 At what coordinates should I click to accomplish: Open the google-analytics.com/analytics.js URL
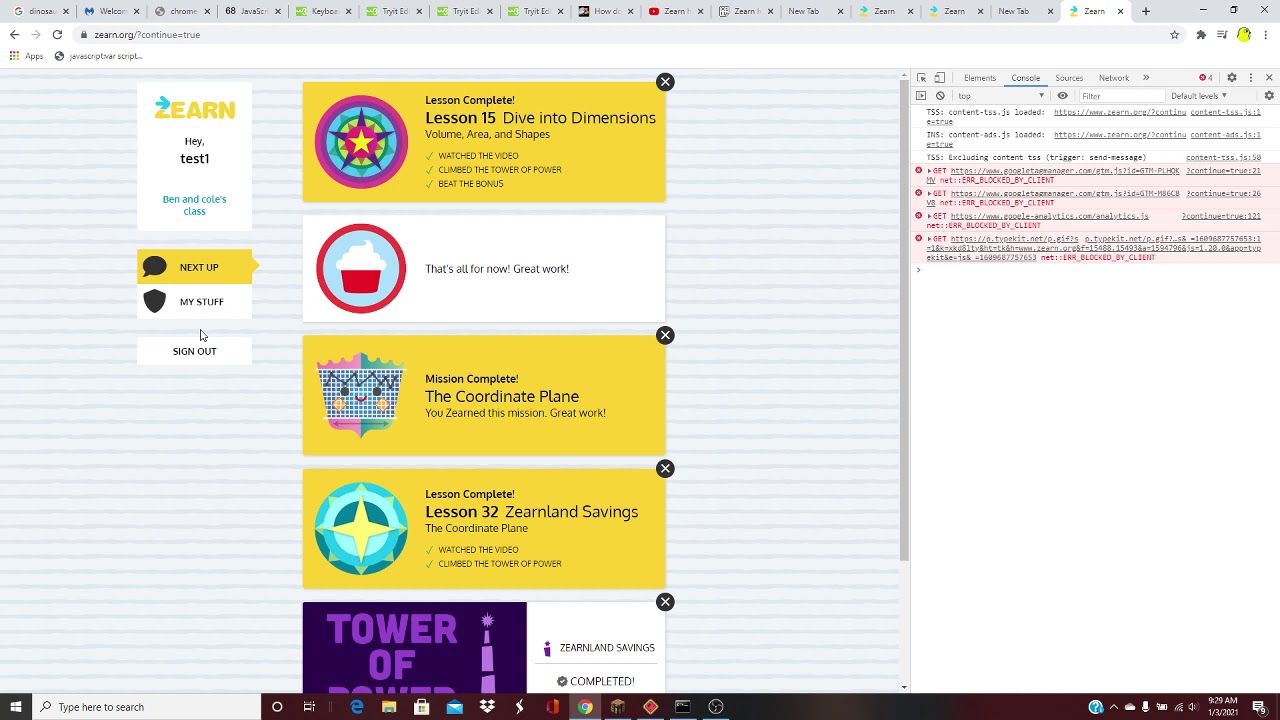pyautogui.click(x=1049, y=216)
